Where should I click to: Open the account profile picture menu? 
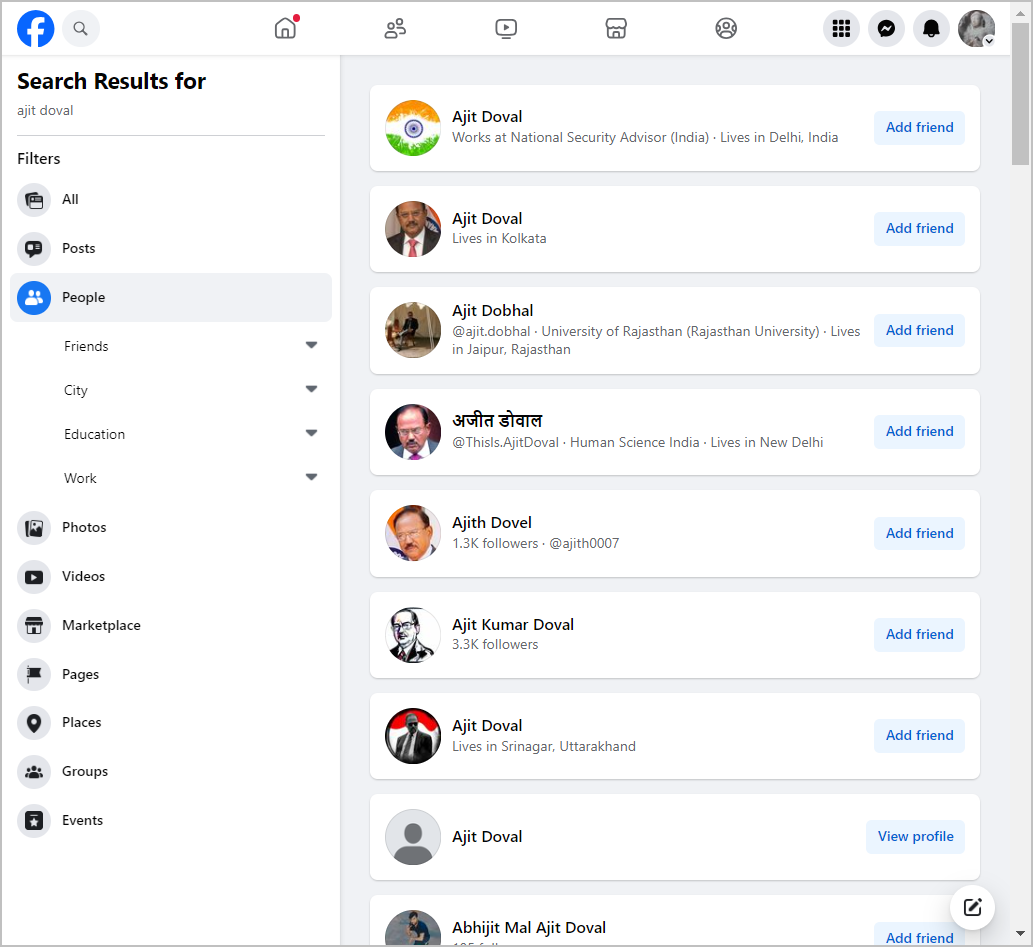tap(976, 29)
